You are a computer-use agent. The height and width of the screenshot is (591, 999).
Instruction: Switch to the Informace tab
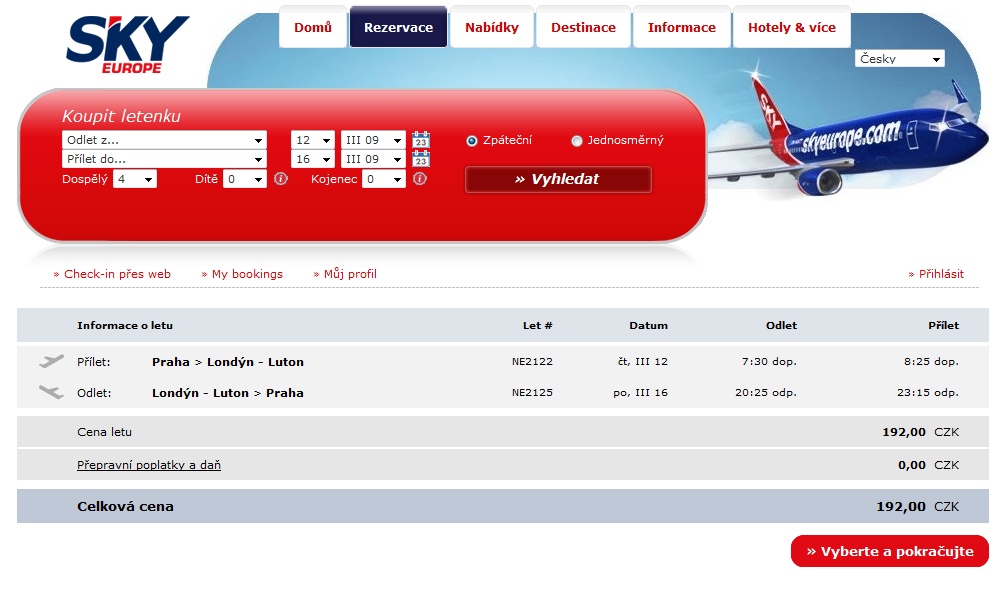(x=682, y=27)
